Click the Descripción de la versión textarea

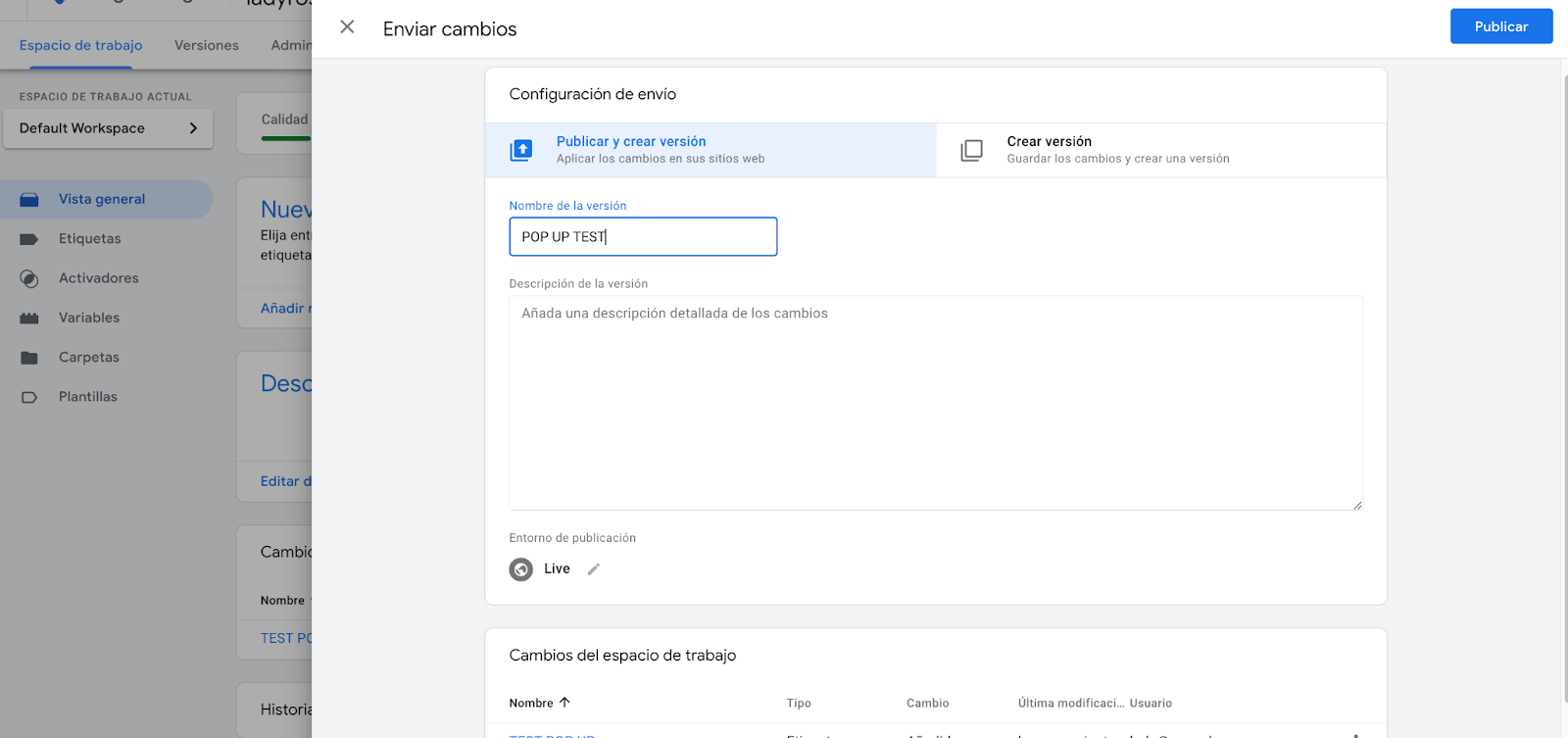pos(936,403)
